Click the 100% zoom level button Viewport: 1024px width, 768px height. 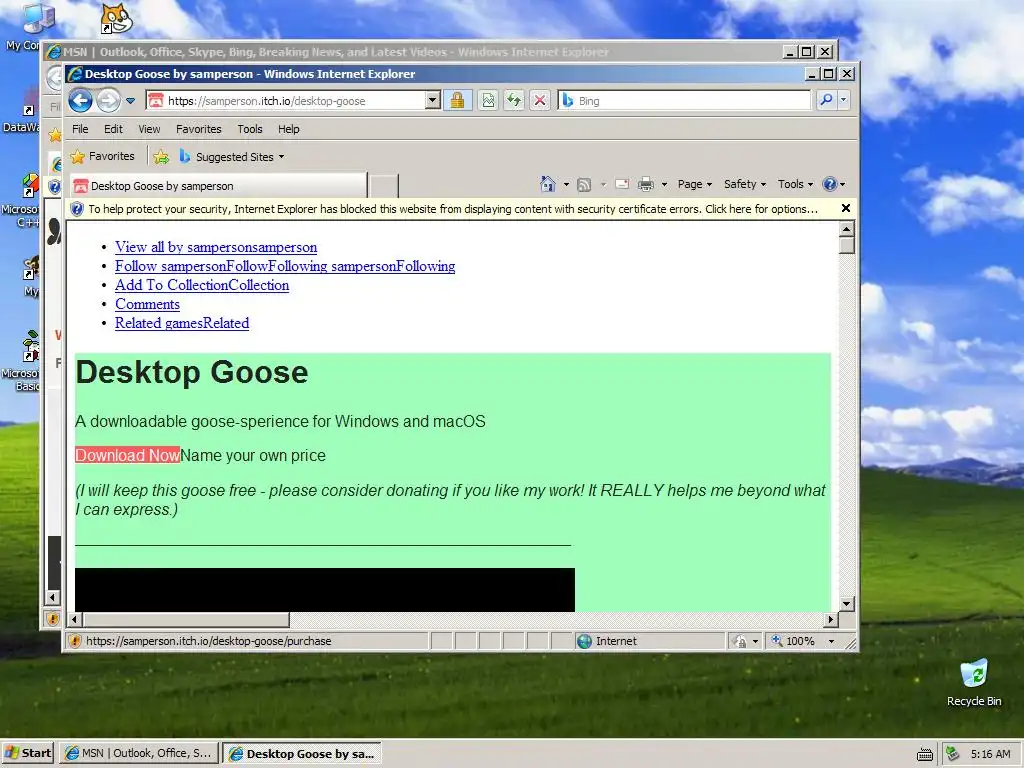click(793, 641)
